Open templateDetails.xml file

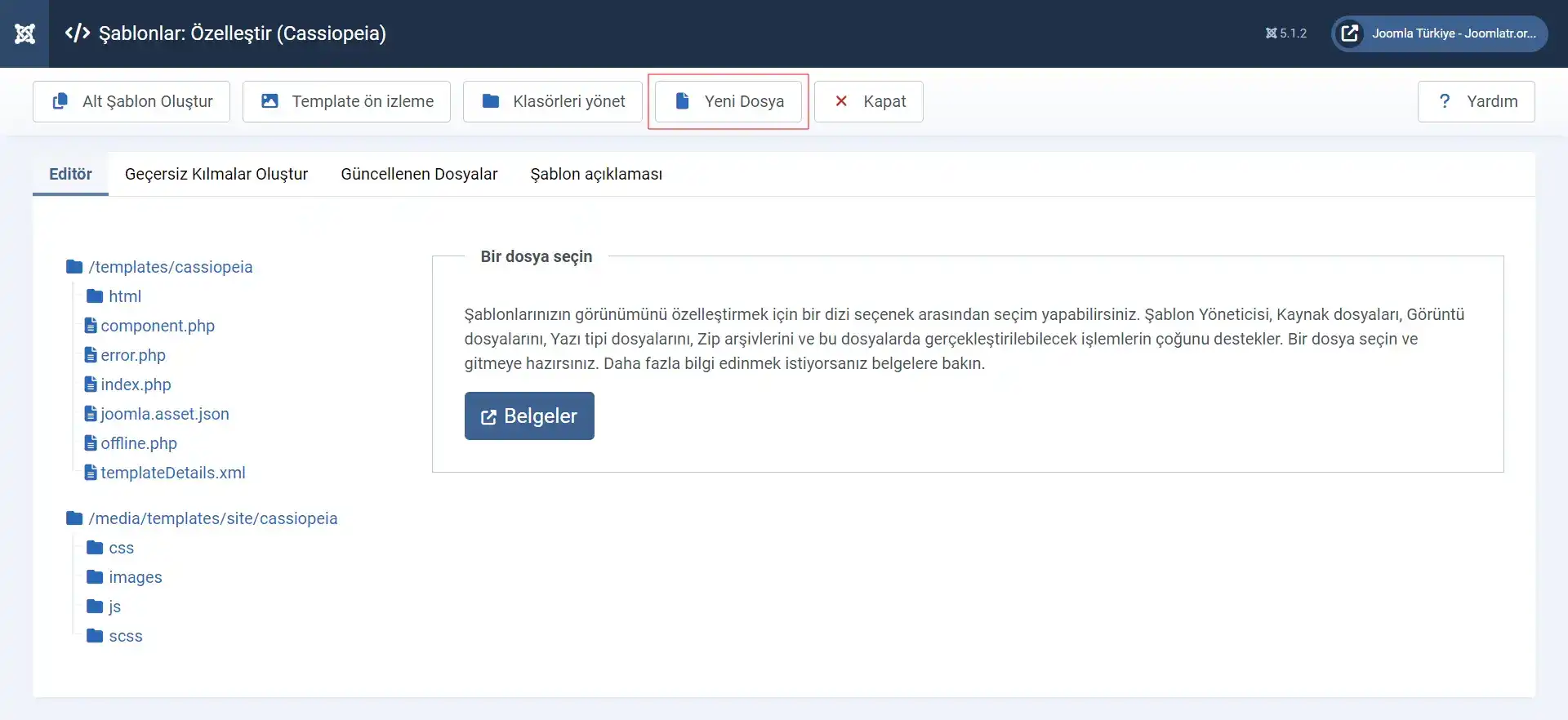coord(173,473)
